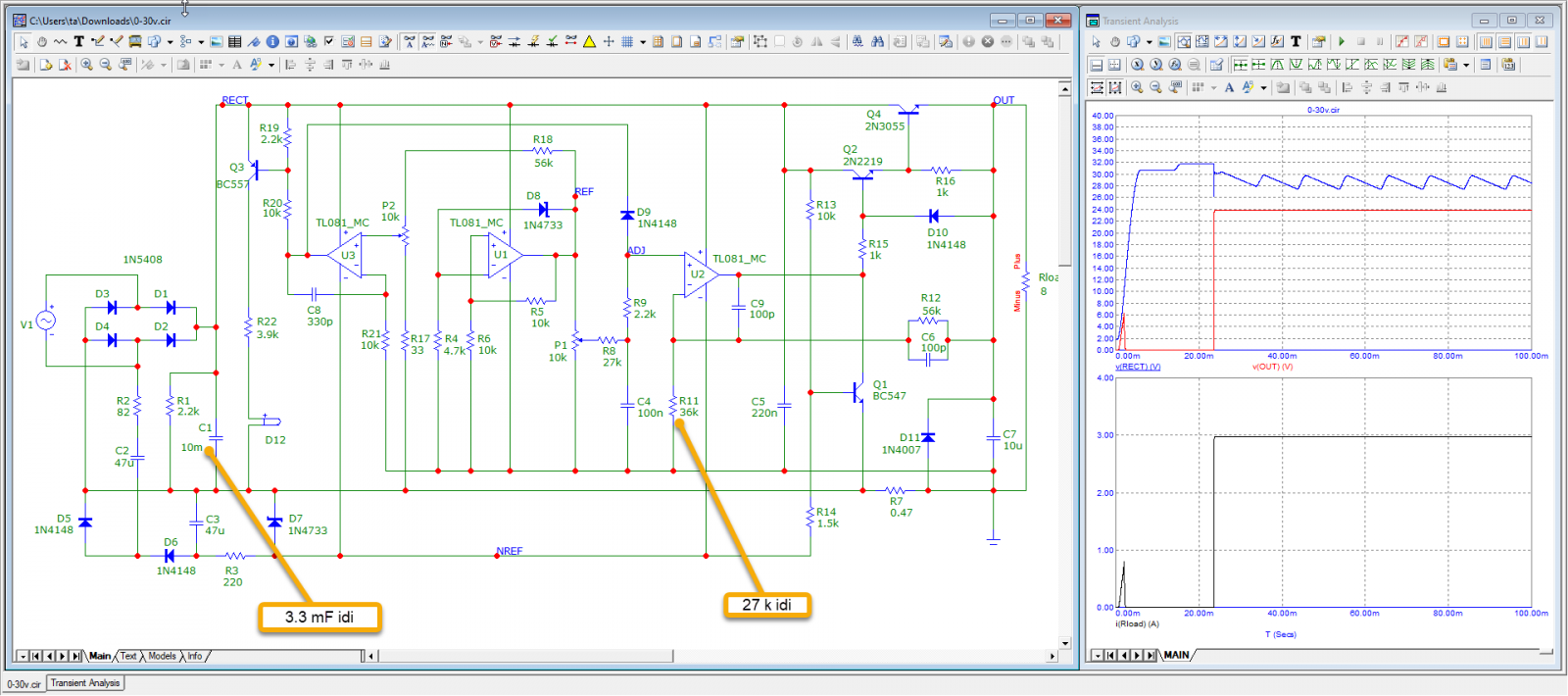
Task: Select the Text mode tool in schematic toolbar
Action: [x=78, y=41]
